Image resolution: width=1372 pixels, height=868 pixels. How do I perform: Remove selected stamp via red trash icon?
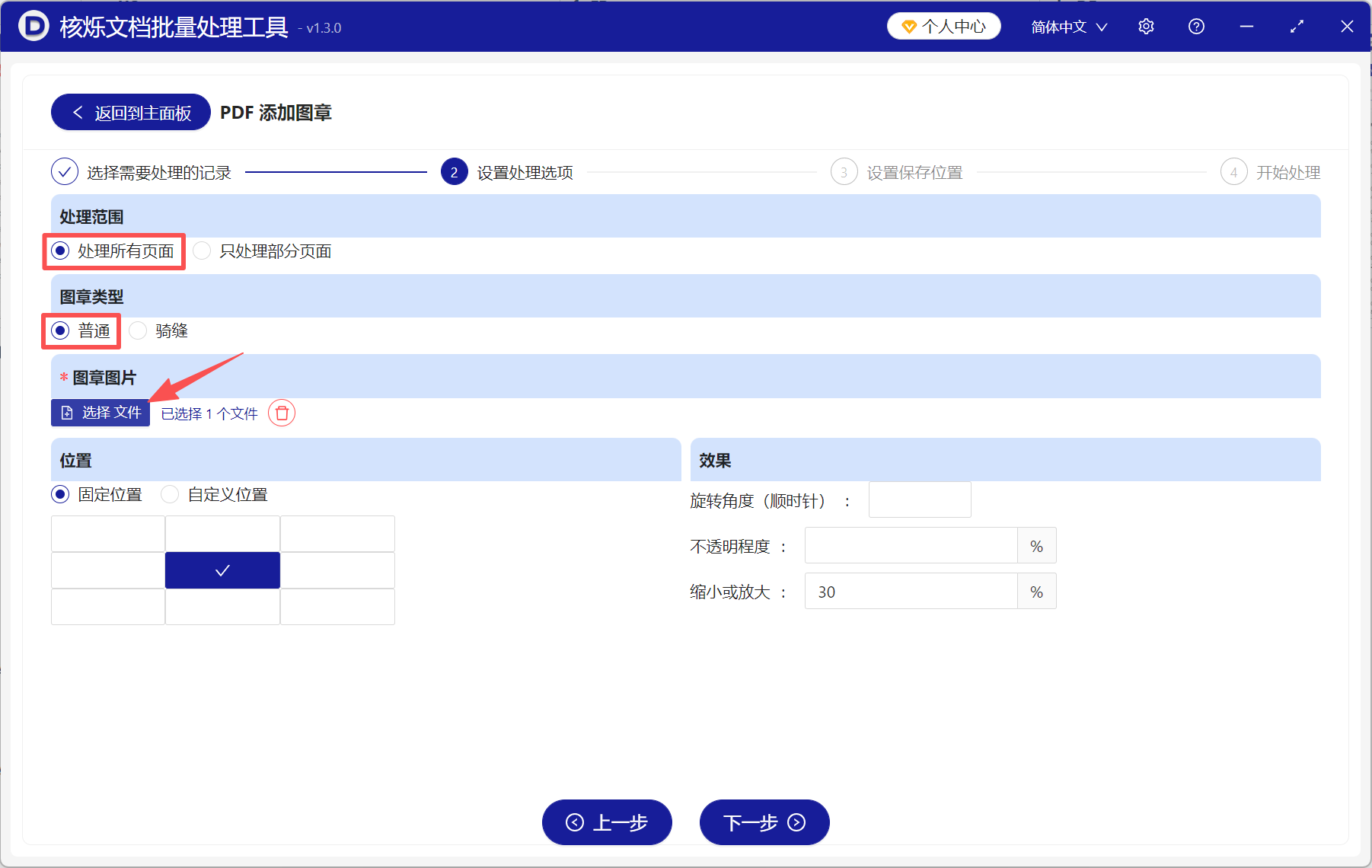281,413
